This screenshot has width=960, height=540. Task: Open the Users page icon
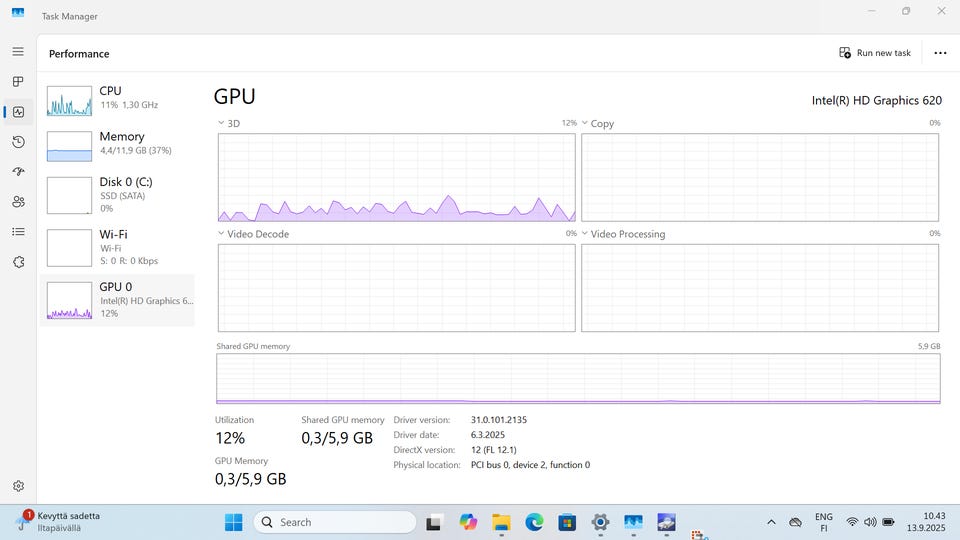[x=18, y=201]
